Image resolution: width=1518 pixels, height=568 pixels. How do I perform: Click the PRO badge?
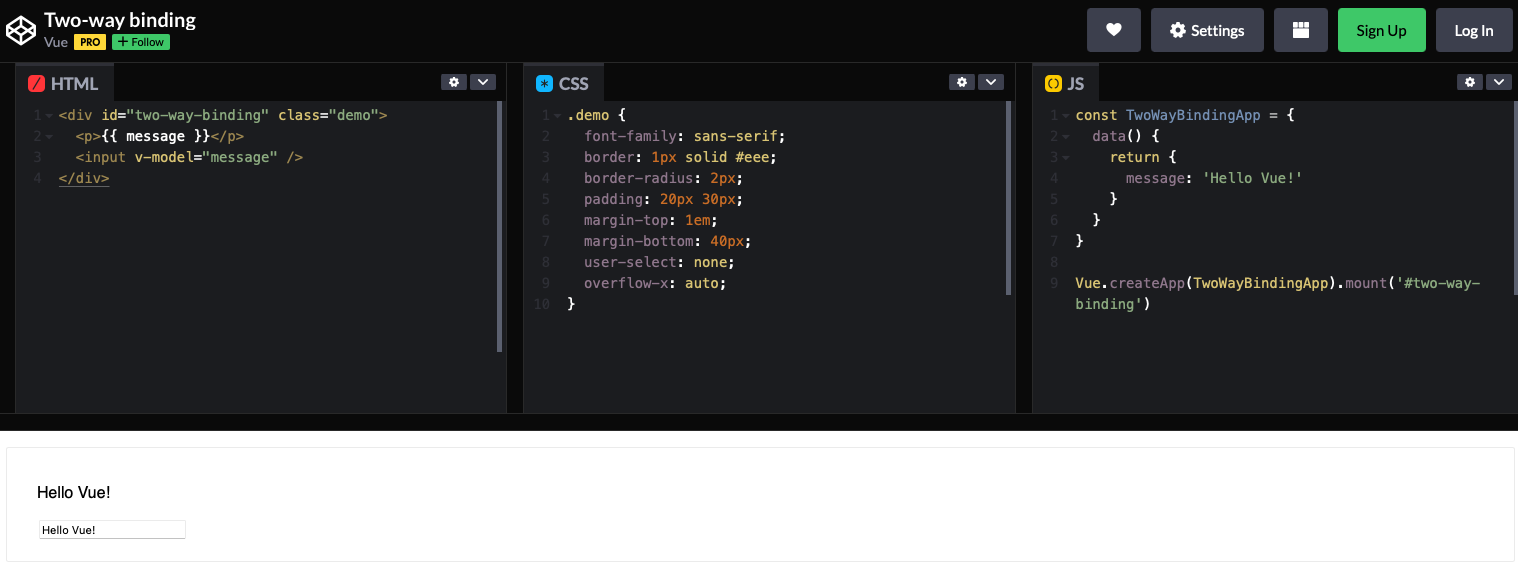point(90,42)
